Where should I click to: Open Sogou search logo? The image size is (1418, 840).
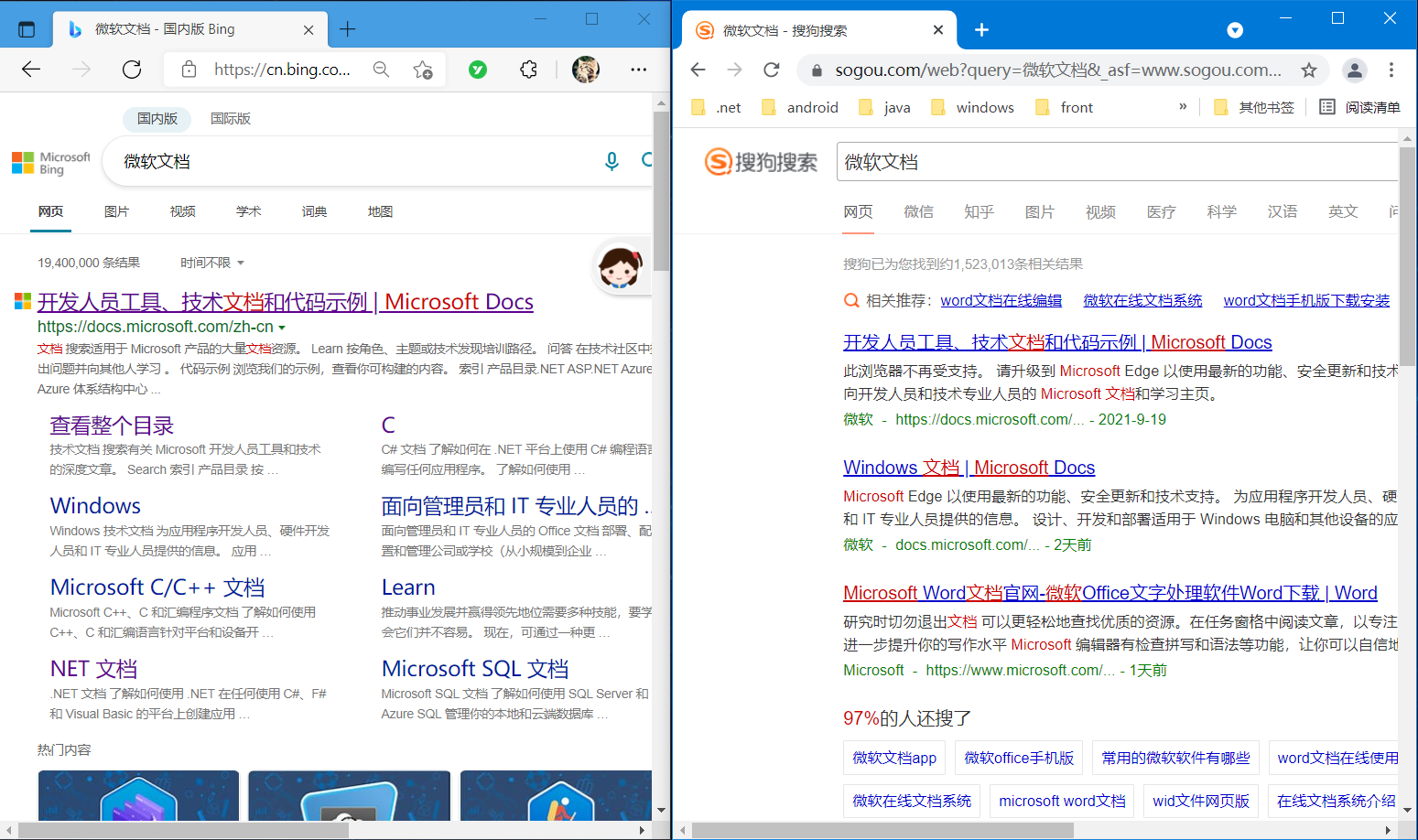coord(761,162)
